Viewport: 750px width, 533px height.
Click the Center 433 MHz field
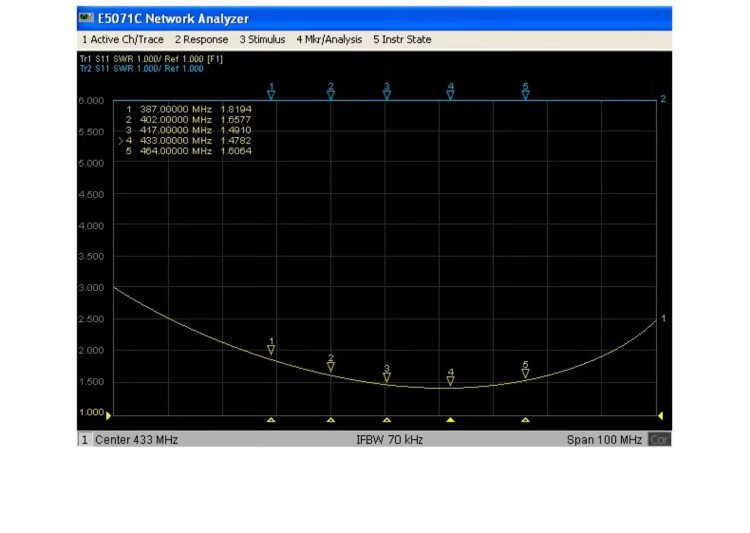136,440
